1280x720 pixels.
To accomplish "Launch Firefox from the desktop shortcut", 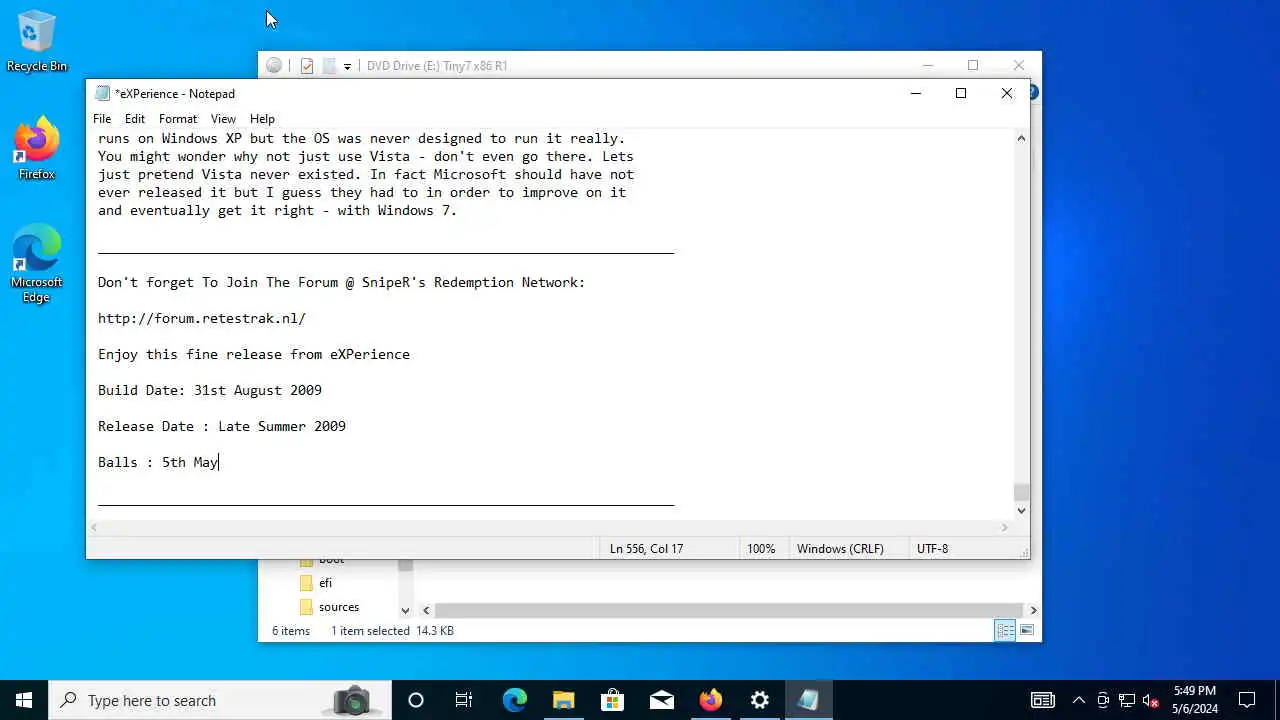I will pos(37,148).
